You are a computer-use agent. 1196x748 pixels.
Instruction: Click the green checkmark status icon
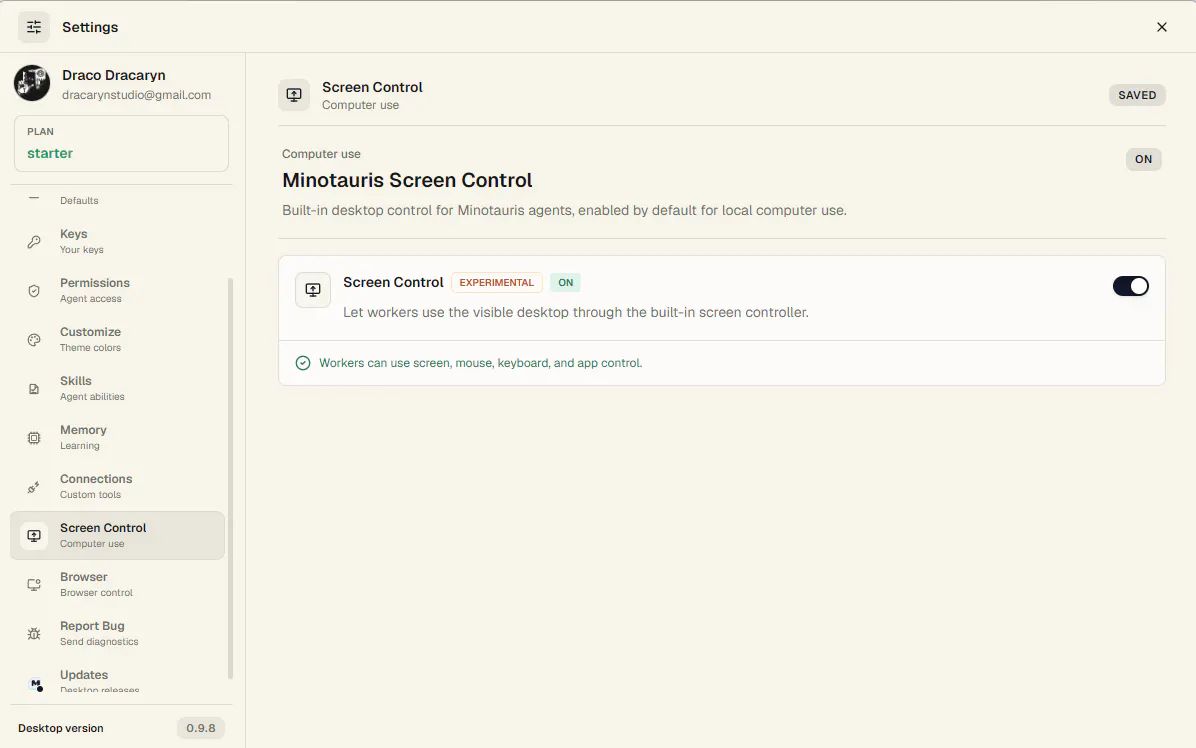pyautogui.click(x=303, y=363)
